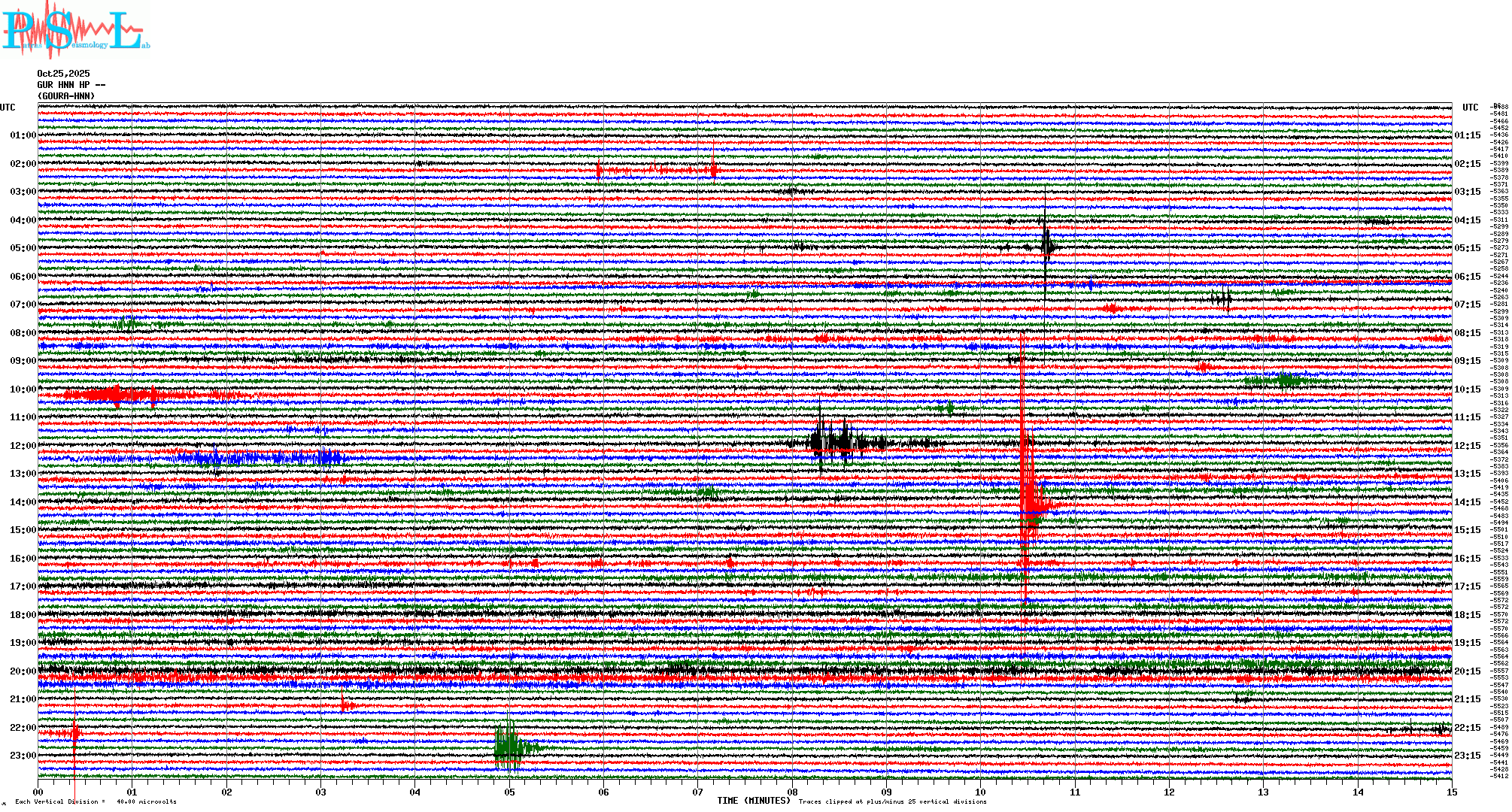Click the 10 minute tick label

pyautogui.click(x=980, y=792)
